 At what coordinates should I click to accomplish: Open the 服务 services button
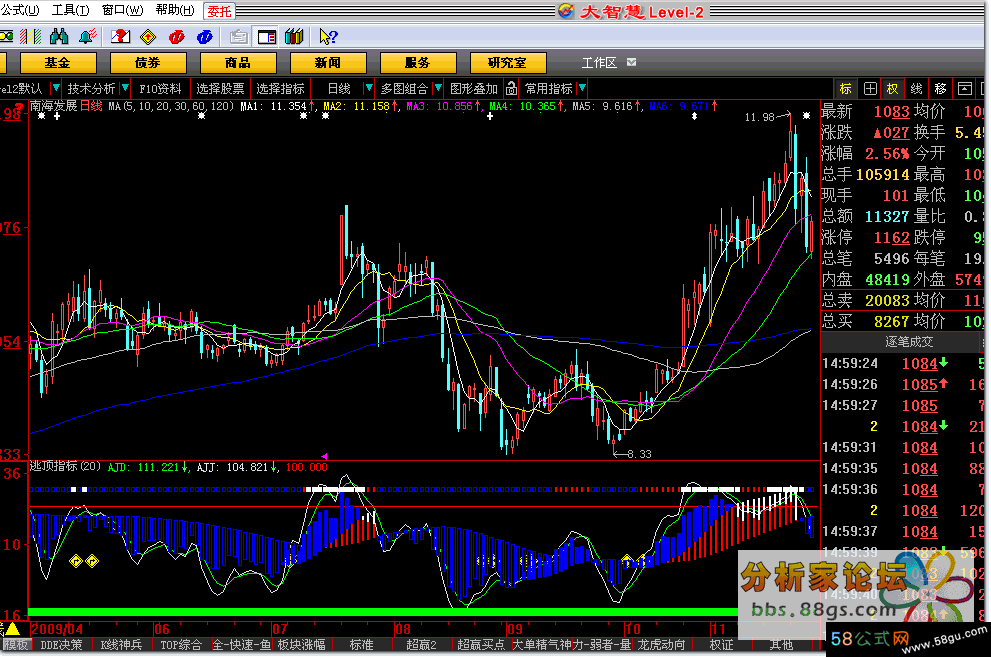tap(418, 63)
